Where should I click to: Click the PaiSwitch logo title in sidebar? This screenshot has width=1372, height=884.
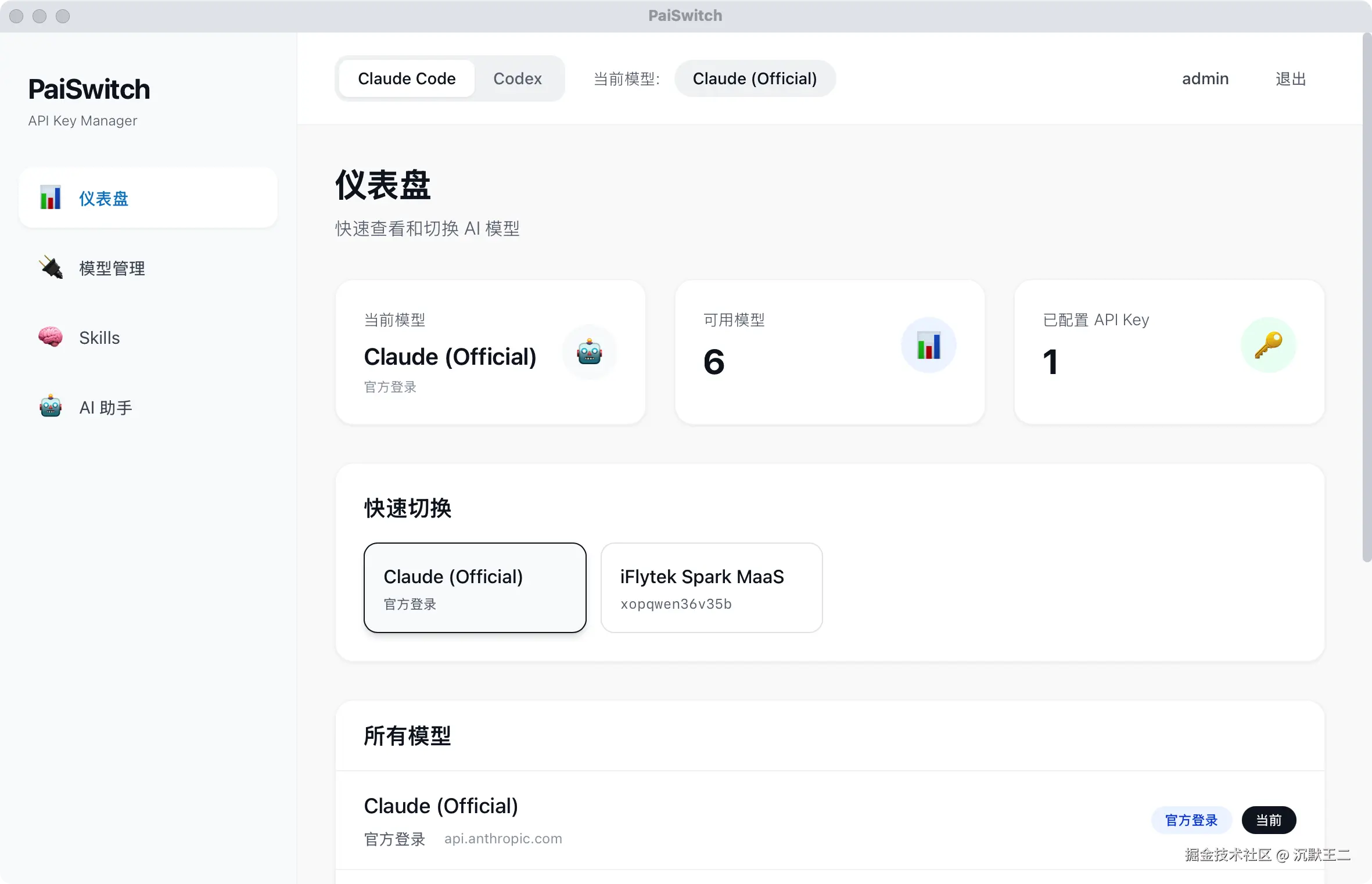coord(89,89)
